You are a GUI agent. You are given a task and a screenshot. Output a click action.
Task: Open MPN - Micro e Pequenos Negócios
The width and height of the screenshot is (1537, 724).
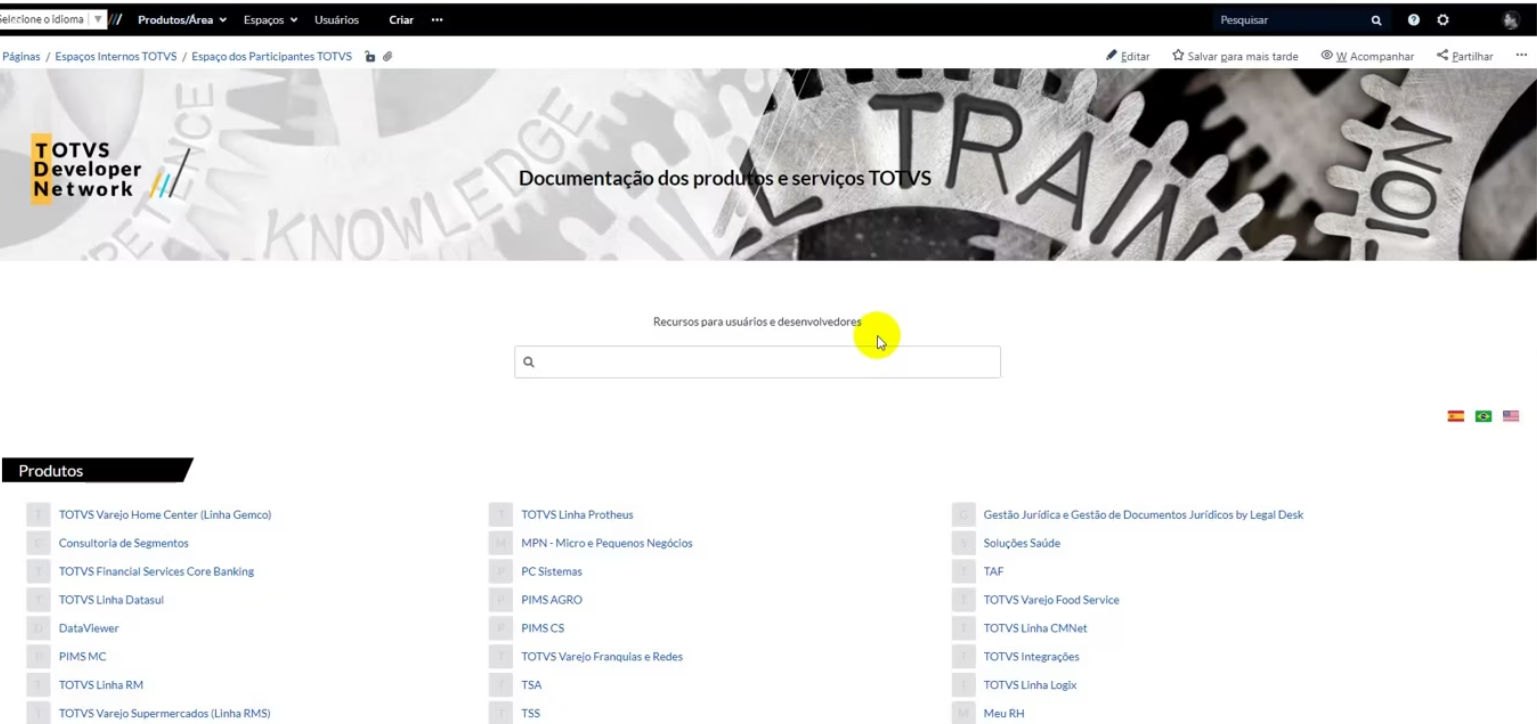pos(607,543)
